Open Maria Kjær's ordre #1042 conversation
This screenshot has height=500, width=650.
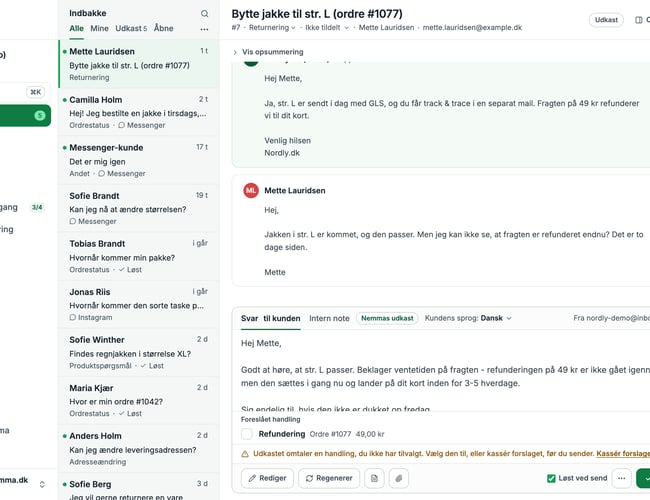click(139, 401)
